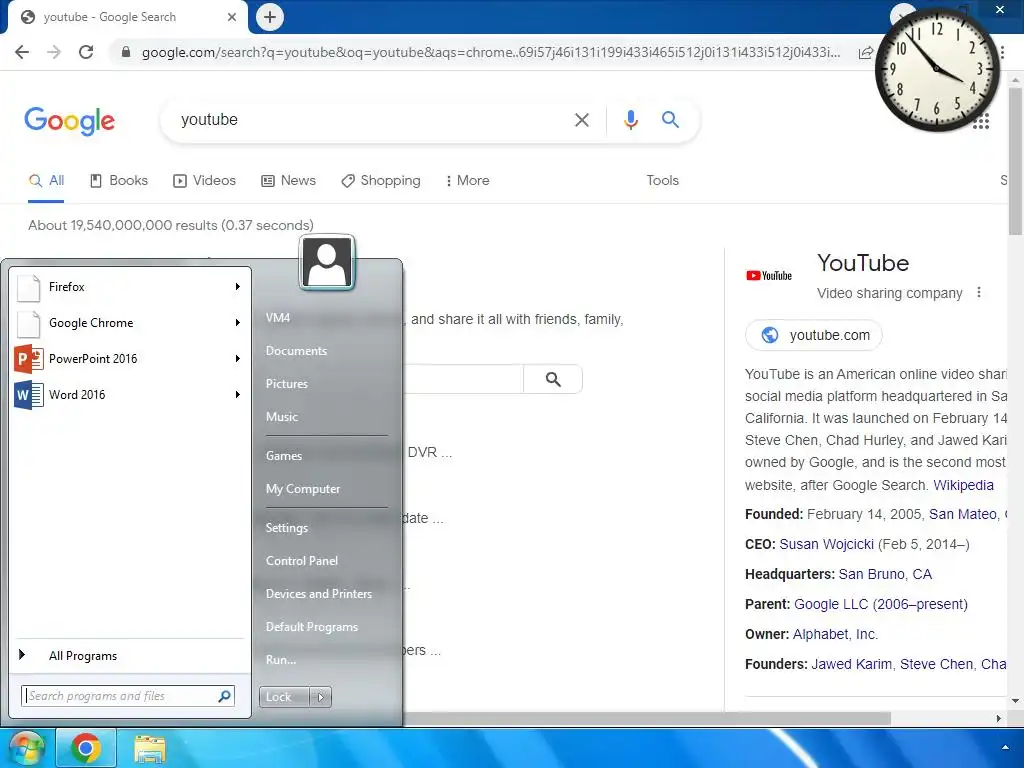Open Firefox from Start menu

tap(128, 287)
